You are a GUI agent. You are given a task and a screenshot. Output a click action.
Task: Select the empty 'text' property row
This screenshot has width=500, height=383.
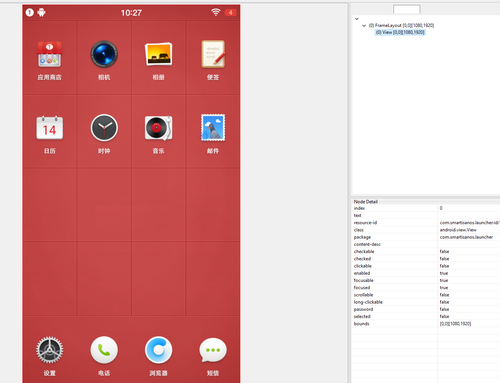[x=426, y=215]
